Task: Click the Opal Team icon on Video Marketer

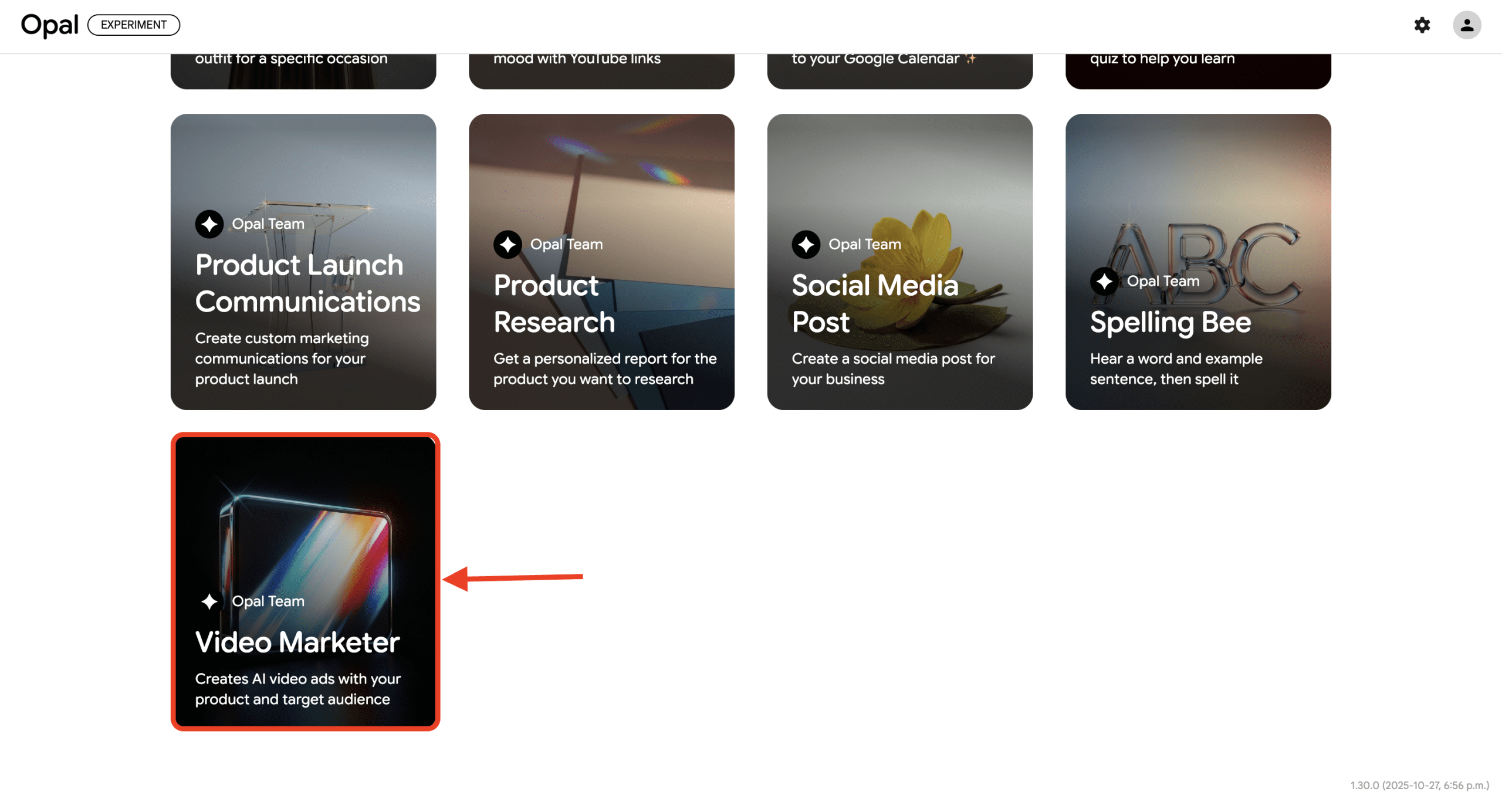Action: [x=209, y=601]
